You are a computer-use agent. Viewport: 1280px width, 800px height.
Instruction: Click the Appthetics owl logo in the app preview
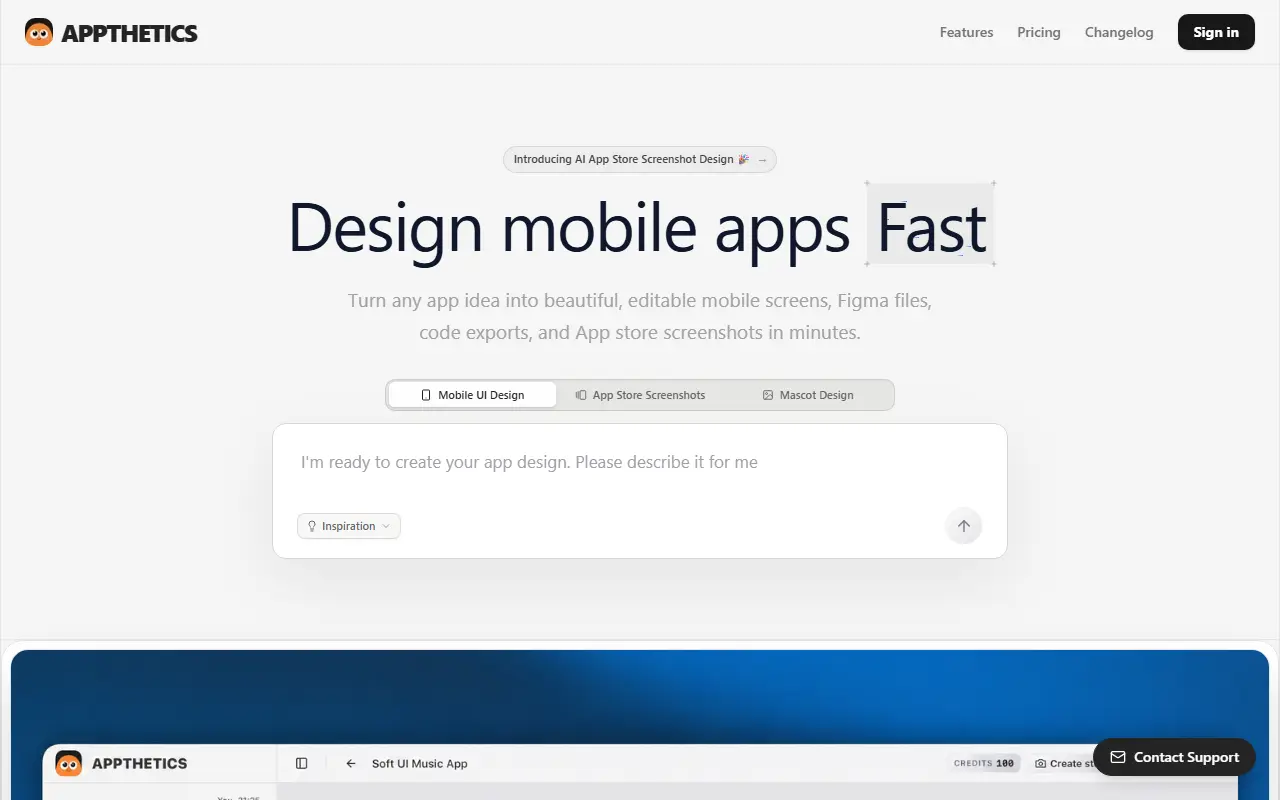pos(69,763)
